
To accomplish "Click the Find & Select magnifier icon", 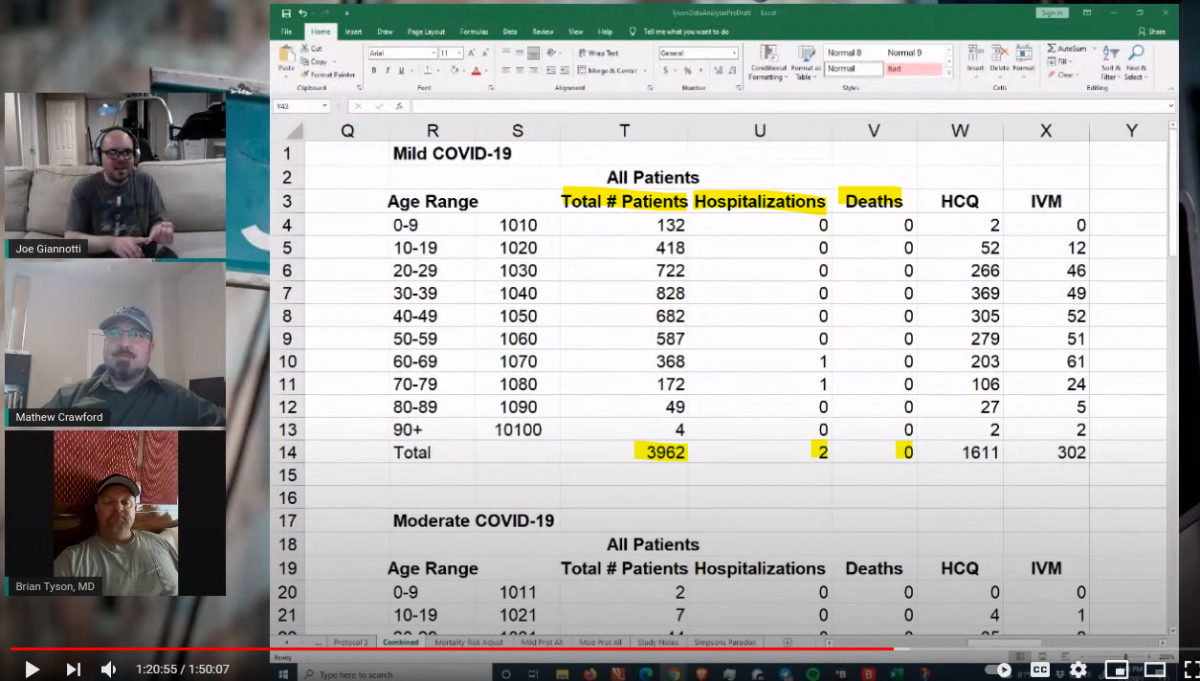I will point(1136,54).
